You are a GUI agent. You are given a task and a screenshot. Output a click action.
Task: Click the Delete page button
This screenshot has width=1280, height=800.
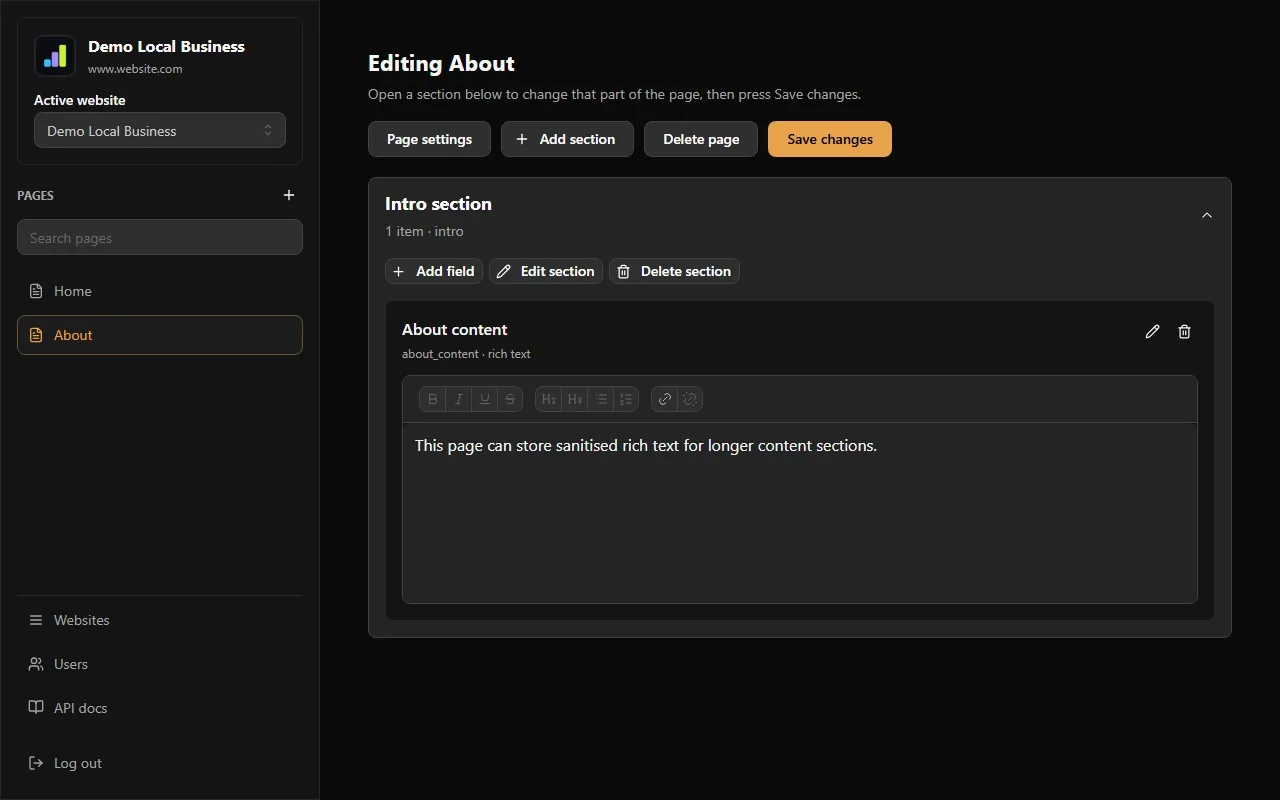701,139
